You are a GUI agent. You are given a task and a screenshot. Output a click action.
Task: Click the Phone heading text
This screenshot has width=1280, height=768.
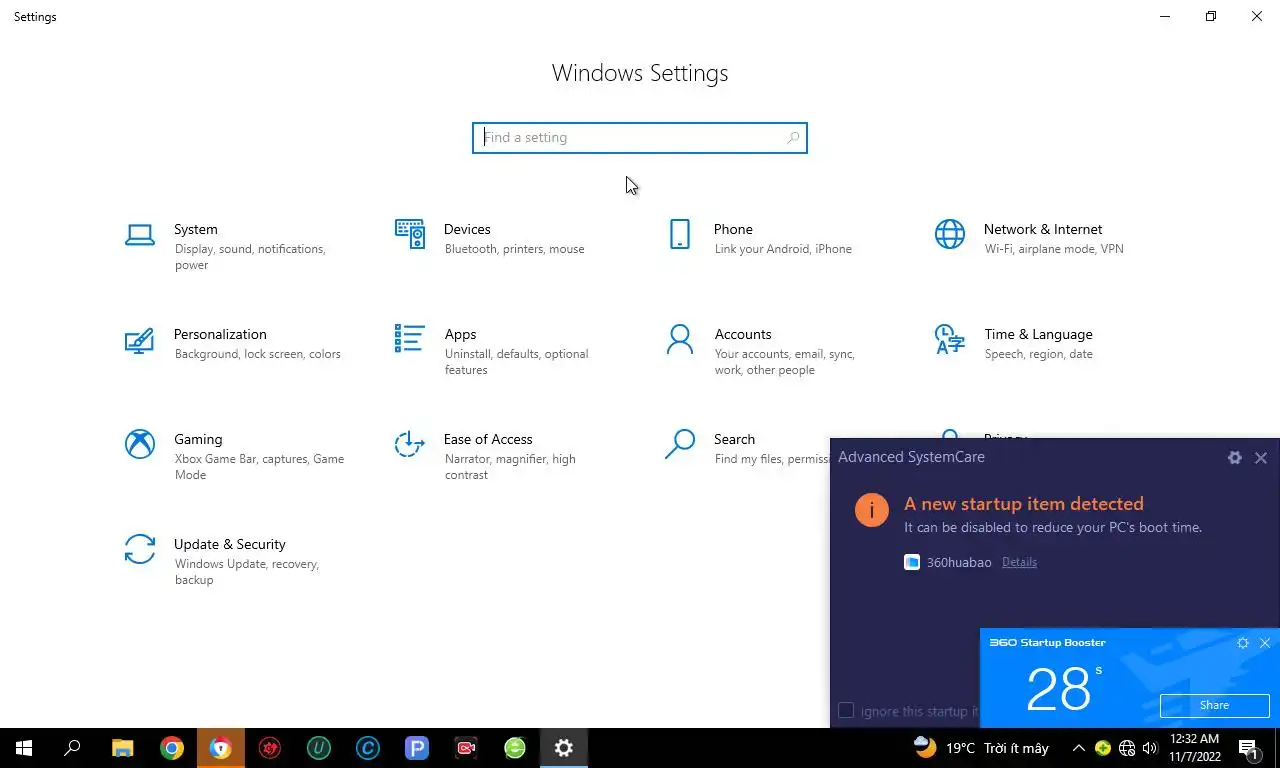(733, 229)
